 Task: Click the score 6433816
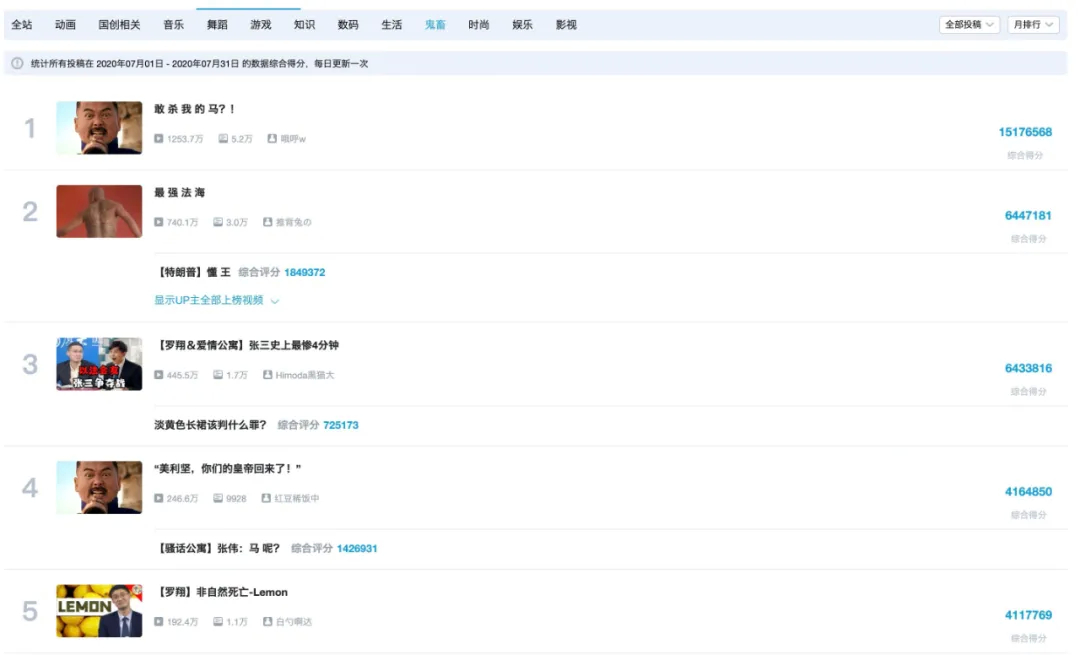click(1028, 368)
